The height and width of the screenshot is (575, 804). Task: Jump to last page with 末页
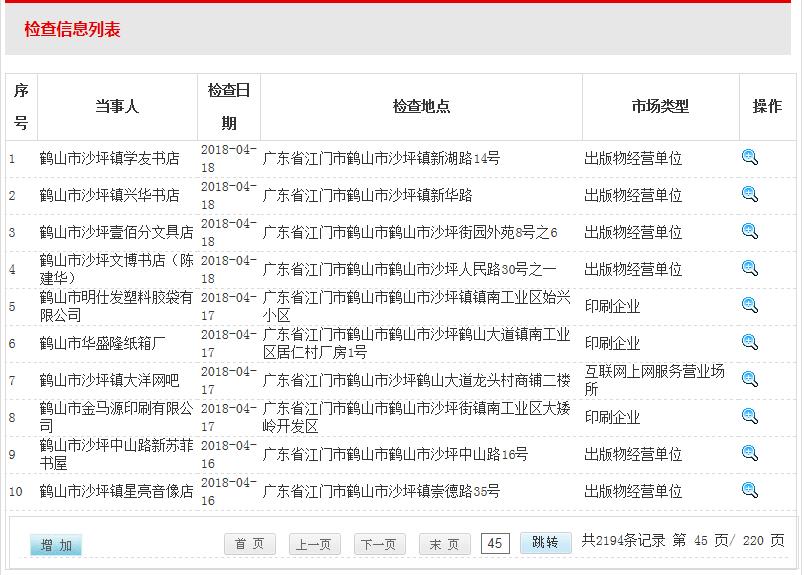tap(444, 544)
